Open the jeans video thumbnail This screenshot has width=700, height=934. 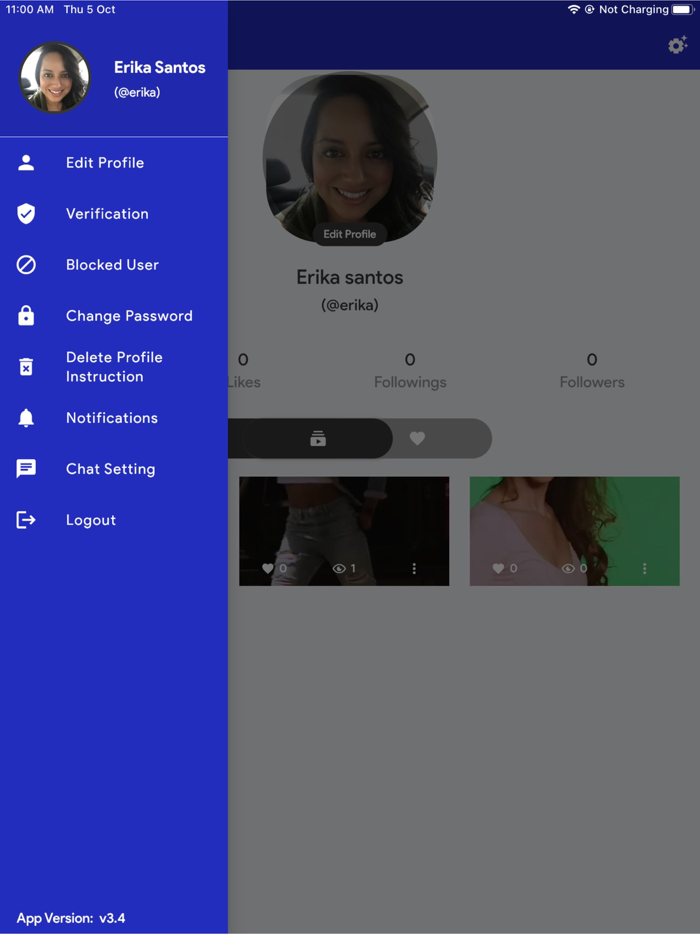344,531
